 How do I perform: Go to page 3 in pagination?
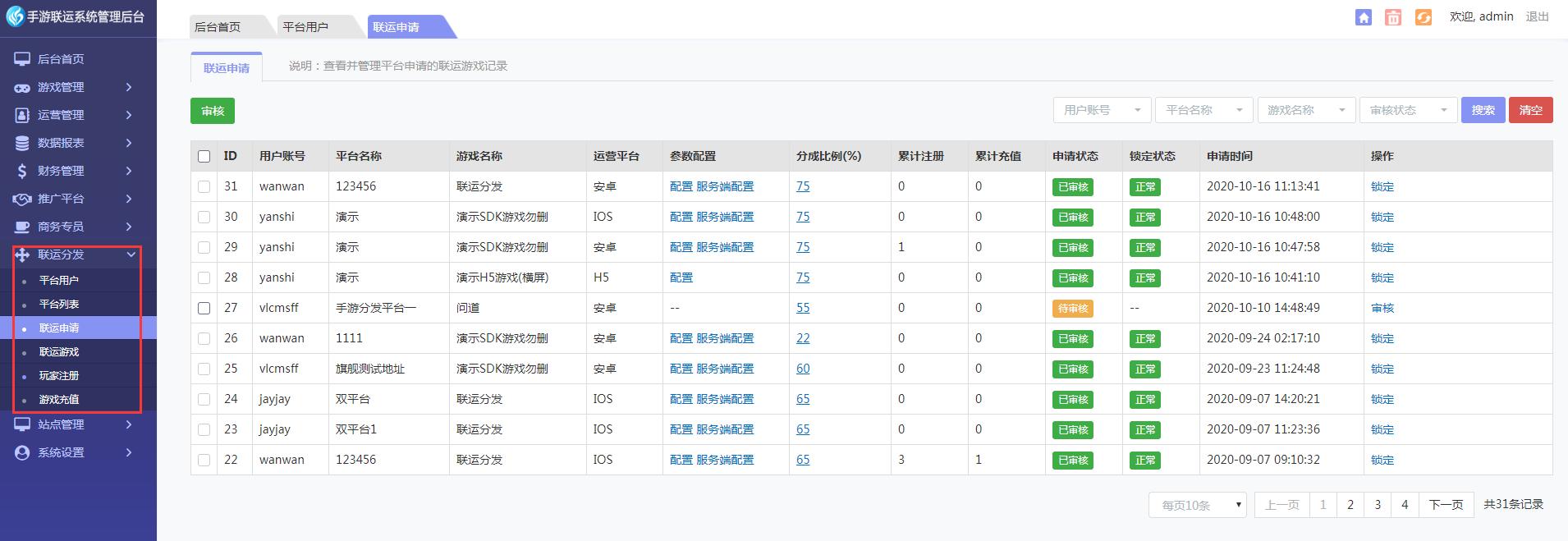[1378, 505]
